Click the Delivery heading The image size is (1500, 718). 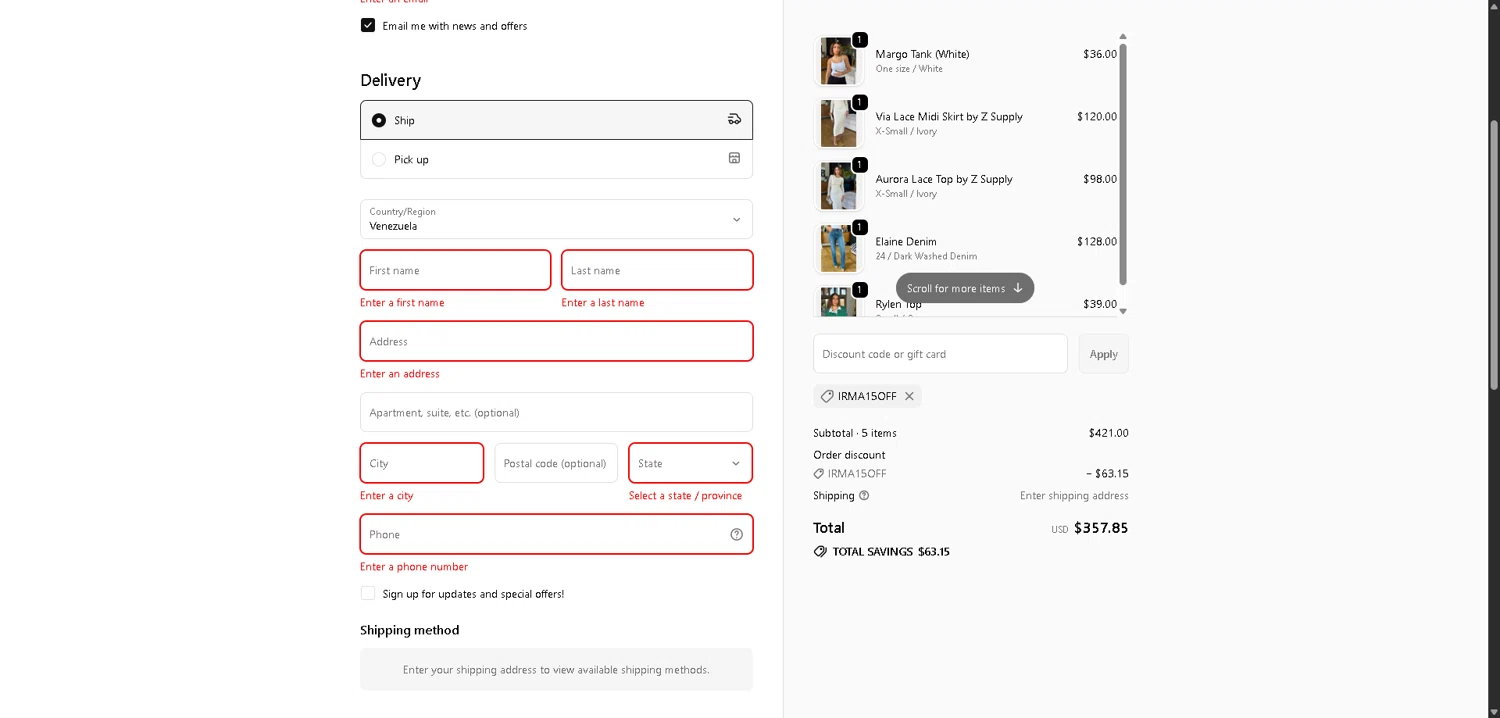(x=390, y=80)
